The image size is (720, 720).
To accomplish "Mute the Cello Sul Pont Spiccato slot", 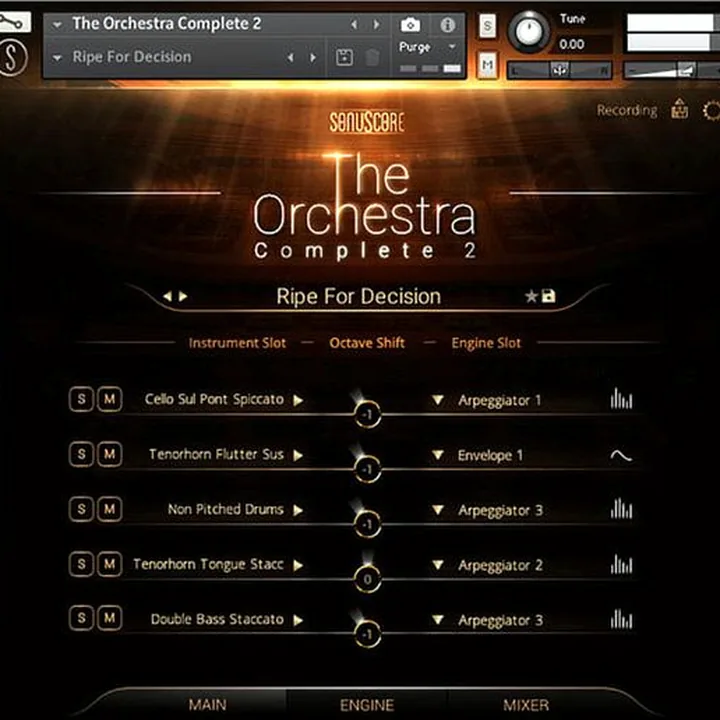I will 109,399.
